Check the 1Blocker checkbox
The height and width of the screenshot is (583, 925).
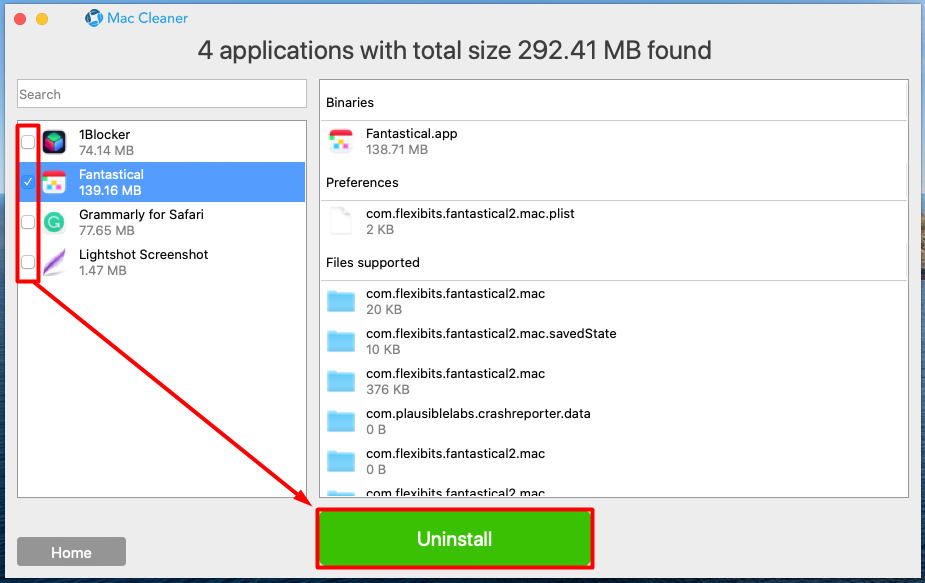(x=28, y=142)
